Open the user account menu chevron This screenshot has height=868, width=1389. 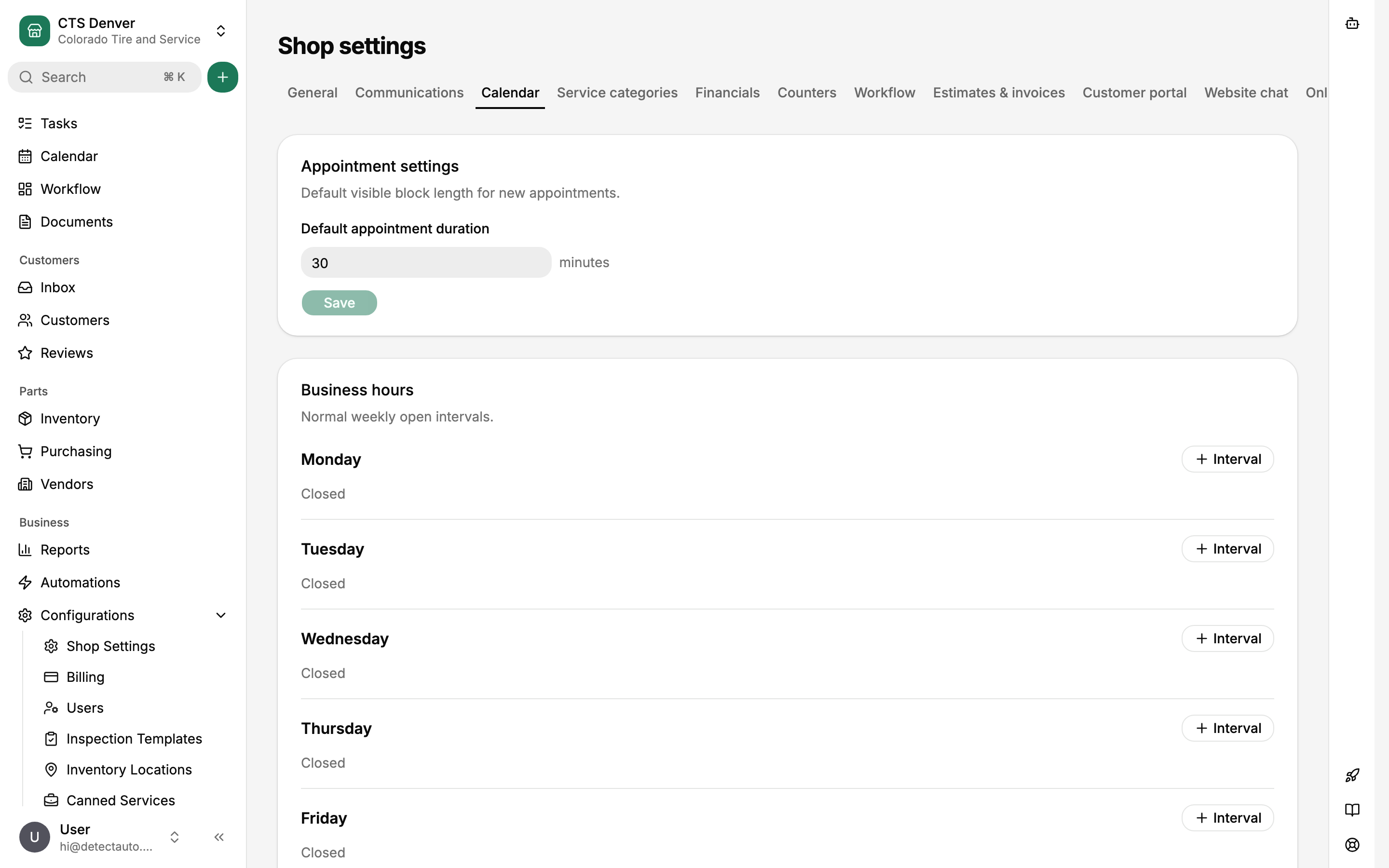[x=175, y=837]
